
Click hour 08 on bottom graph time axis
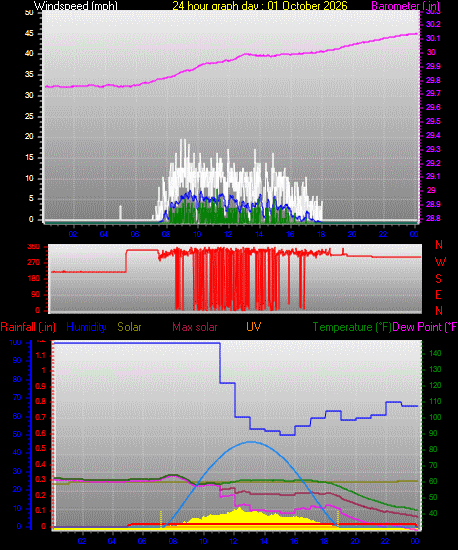coord(173,541)
